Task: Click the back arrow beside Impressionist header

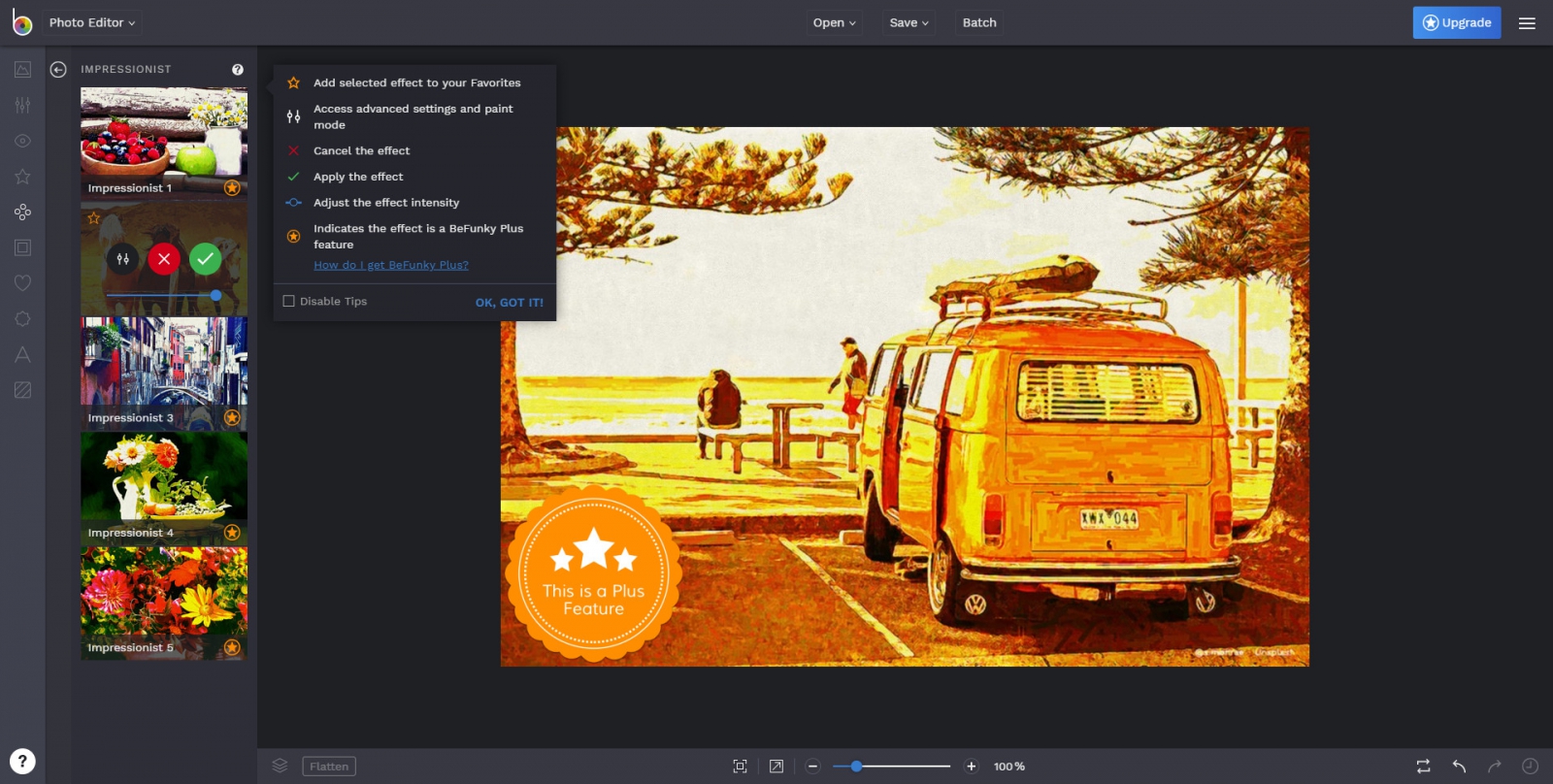Action: [x=58, y=69]
